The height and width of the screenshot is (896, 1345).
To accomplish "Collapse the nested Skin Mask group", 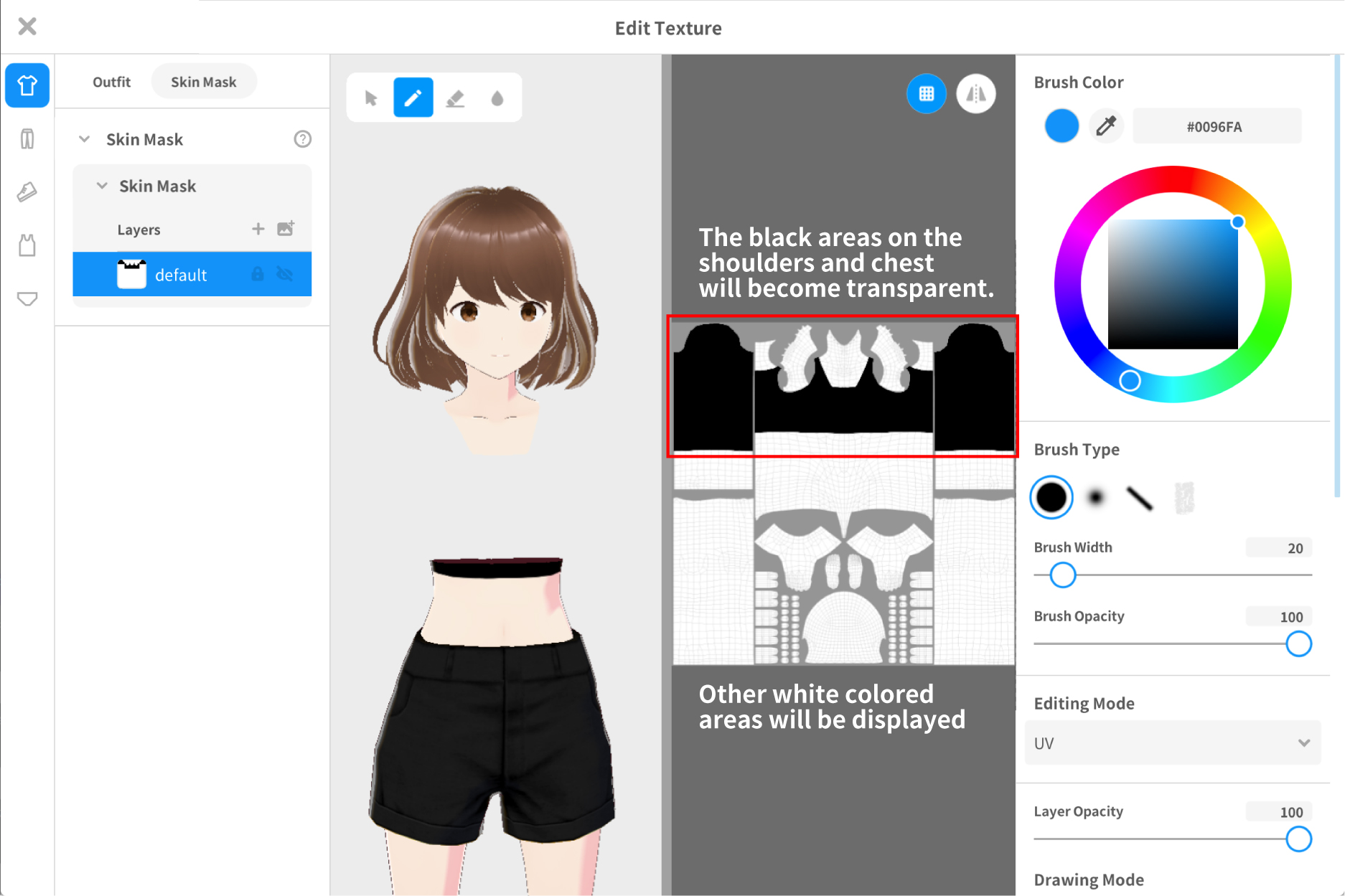I will tap(102, 186).
